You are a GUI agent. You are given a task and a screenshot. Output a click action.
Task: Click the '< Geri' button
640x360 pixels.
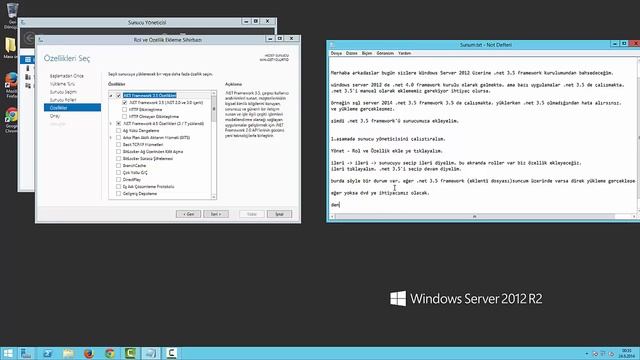(188, 214)
